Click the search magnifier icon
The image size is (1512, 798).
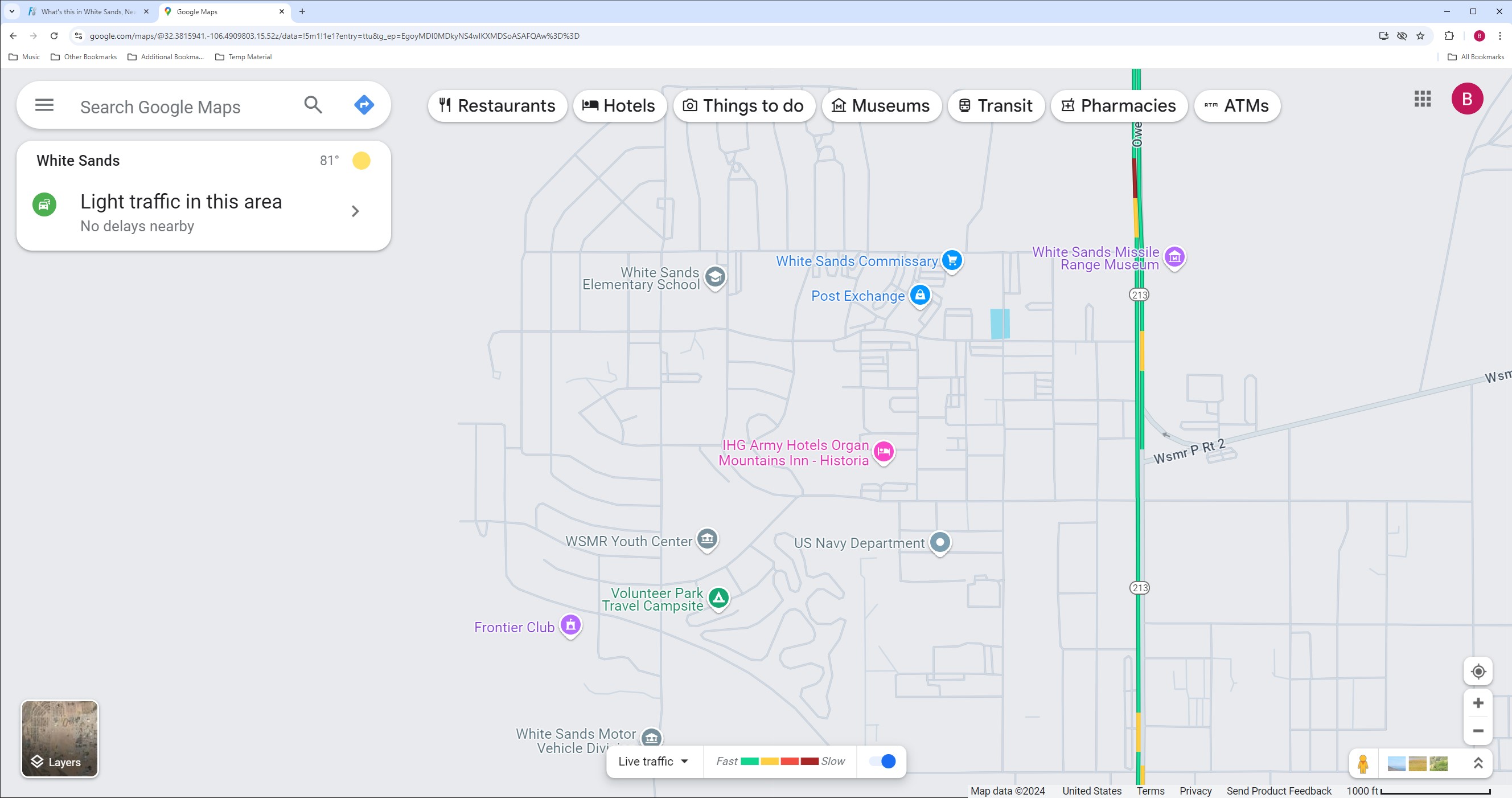313,105
